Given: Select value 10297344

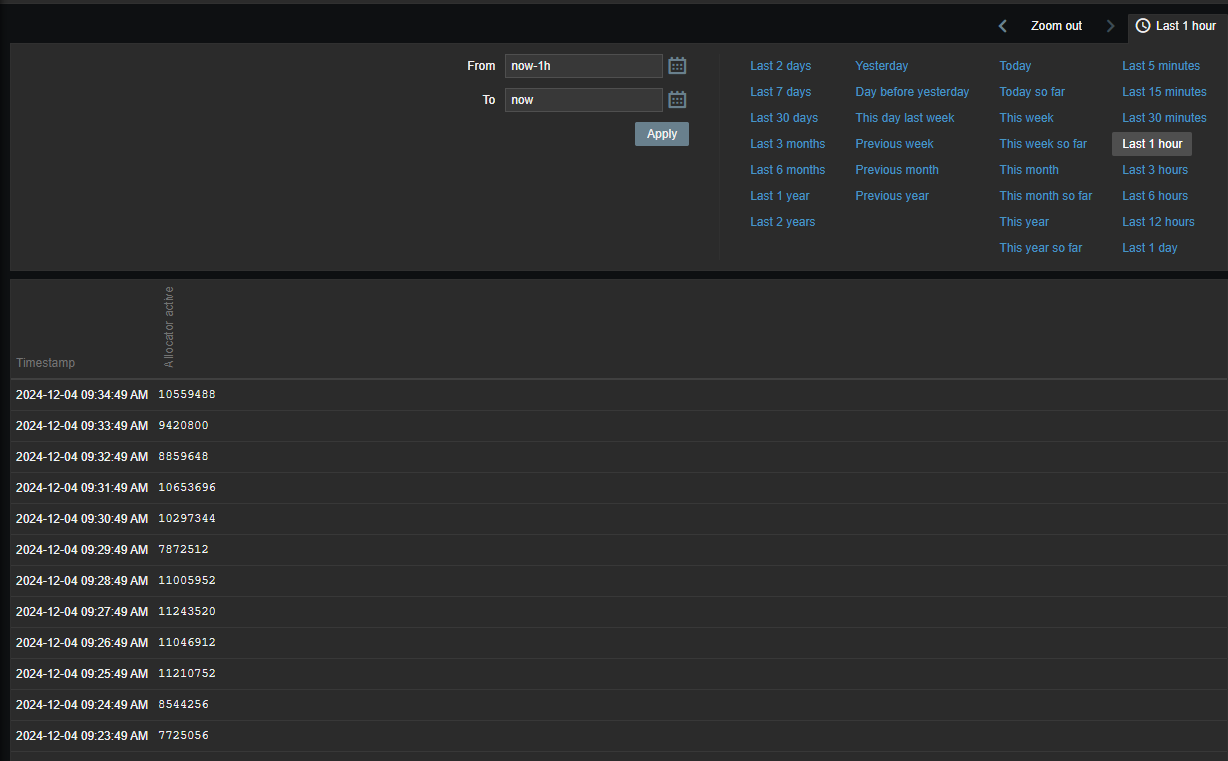Looking at the screenshot, I should (187, 519).
